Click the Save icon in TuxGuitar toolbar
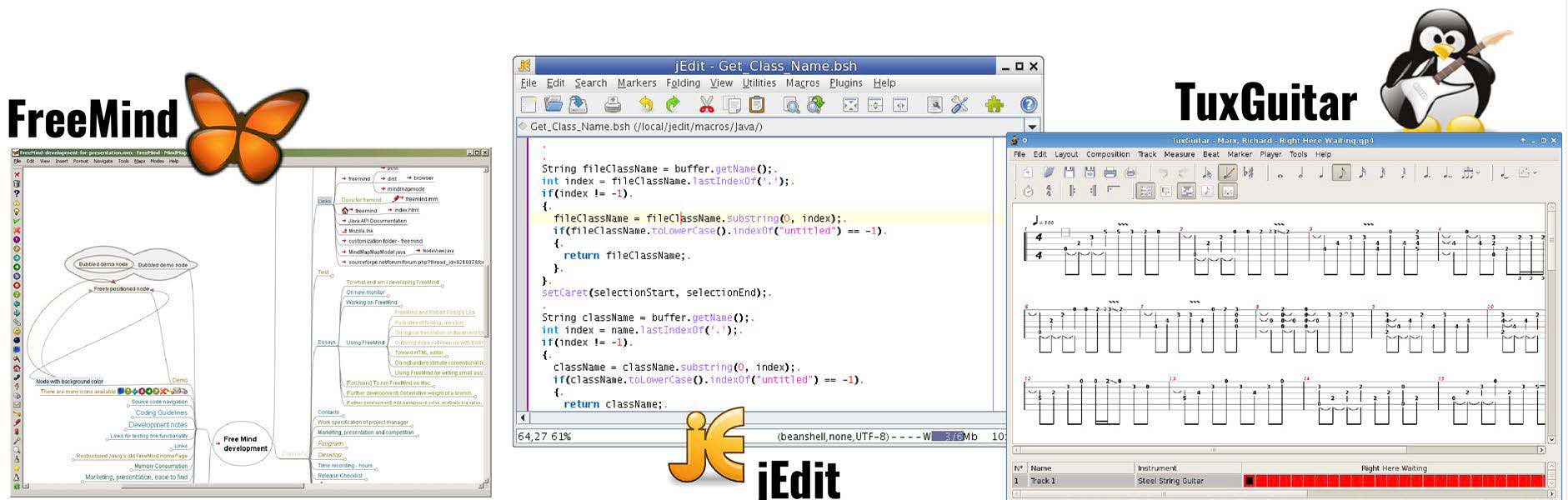This screenshot has height=500, width=1568. [1070, 172]
